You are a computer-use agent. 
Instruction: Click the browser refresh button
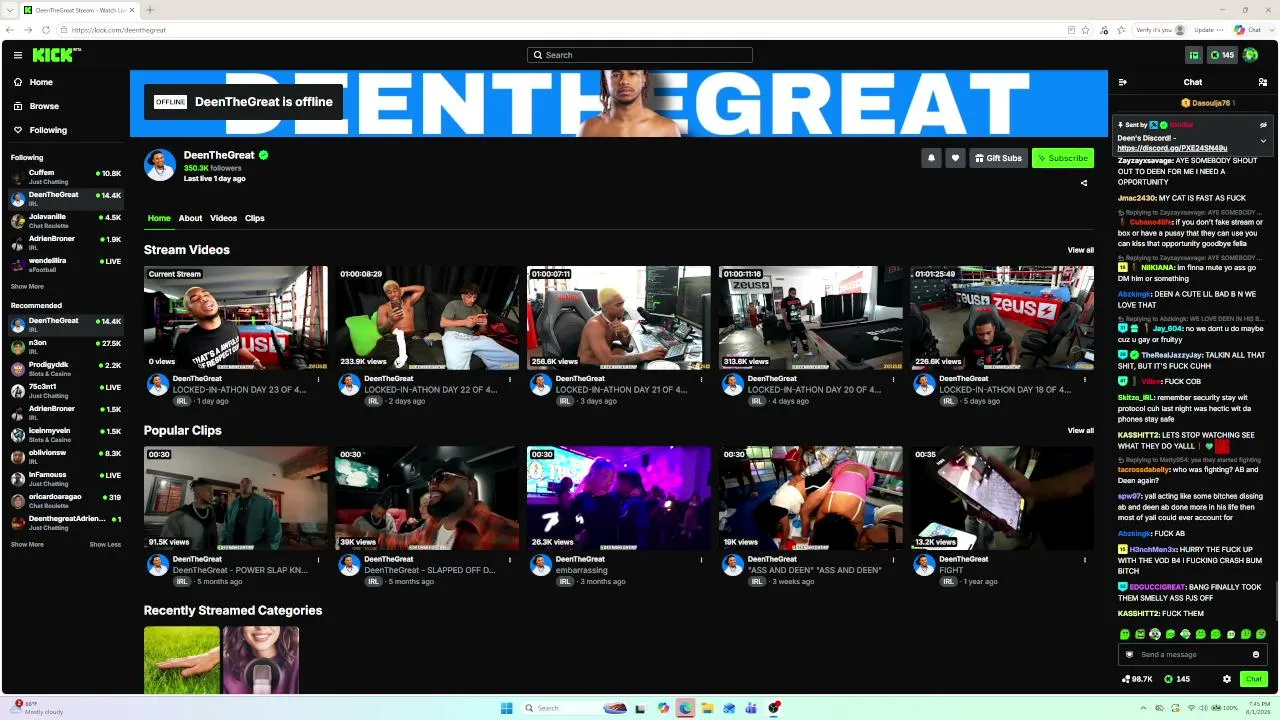48,30
